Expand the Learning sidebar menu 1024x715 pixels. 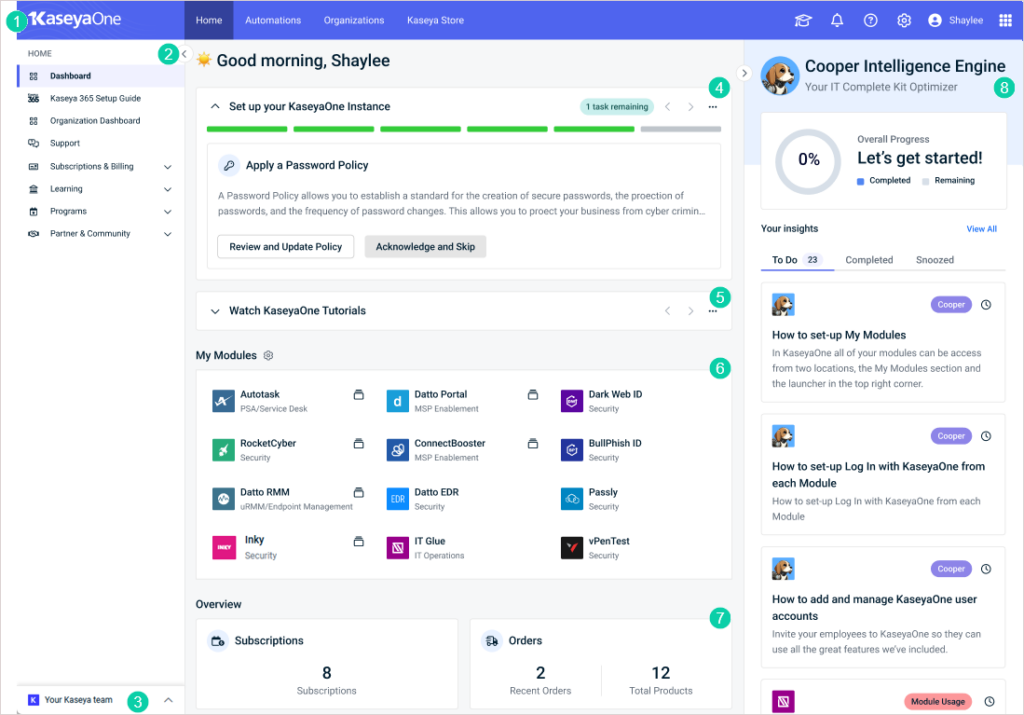click(x=167, y=189)
